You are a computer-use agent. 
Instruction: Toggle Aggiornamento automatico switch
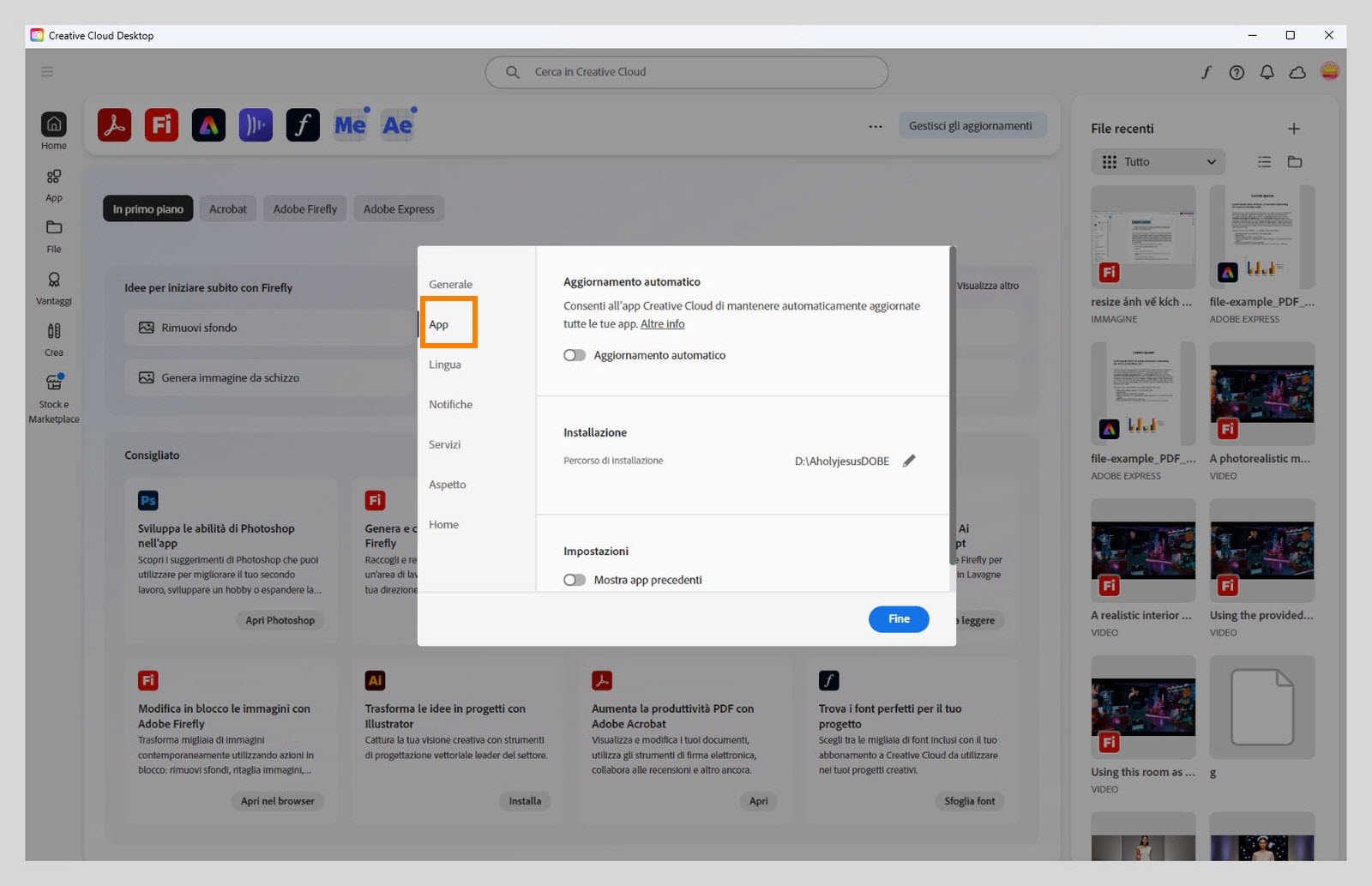point(575,355)
